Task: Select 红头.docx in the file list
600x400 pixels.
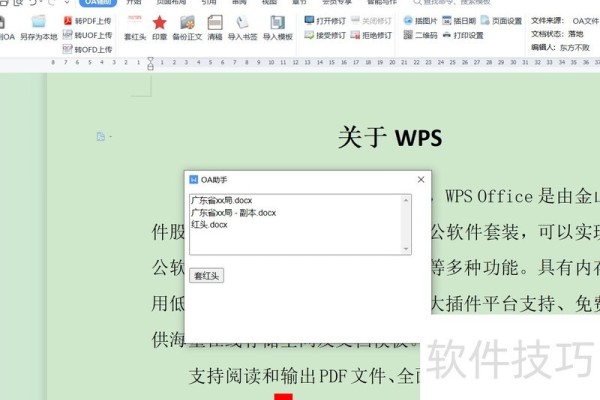Action: tap(209, 225)
